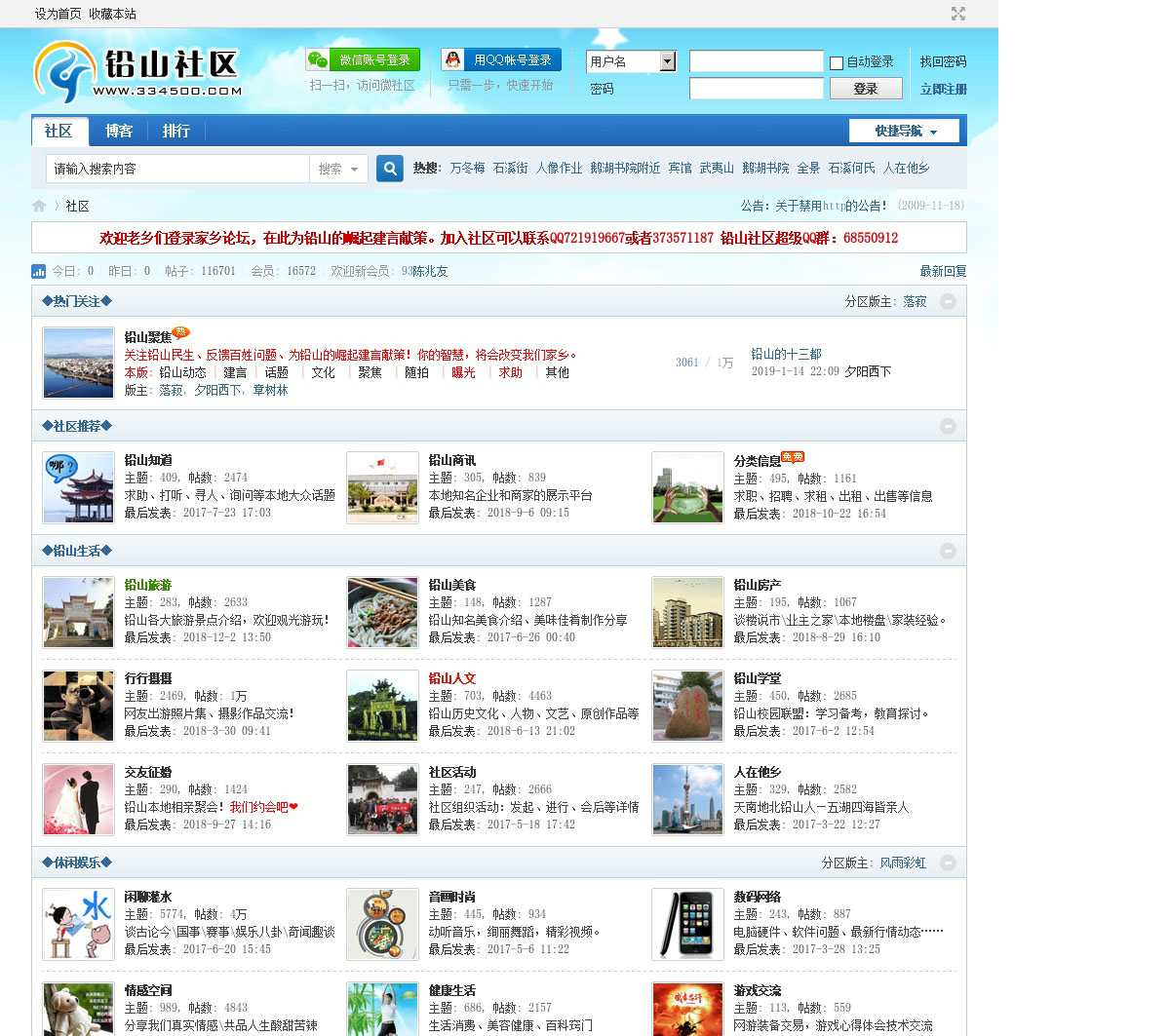Click the password input field
Screen dimensions: 1170x1036
pyautogui.click(x=757, y=89)
